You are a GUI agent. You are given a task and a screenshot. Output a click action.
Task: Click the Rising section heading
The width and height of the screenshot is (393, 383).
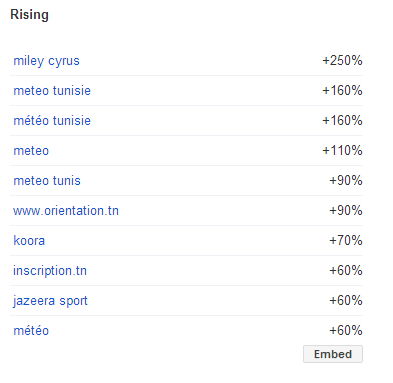tap(30, 15)
